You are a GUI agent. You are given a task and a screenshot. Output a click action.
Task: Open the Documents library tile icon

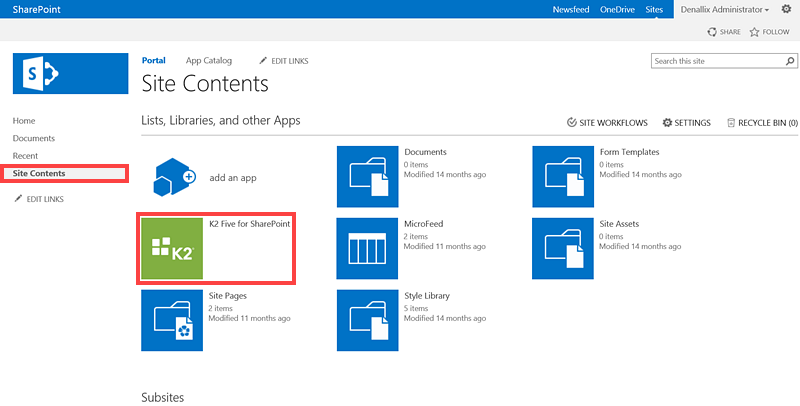click(x=366, y=177)
